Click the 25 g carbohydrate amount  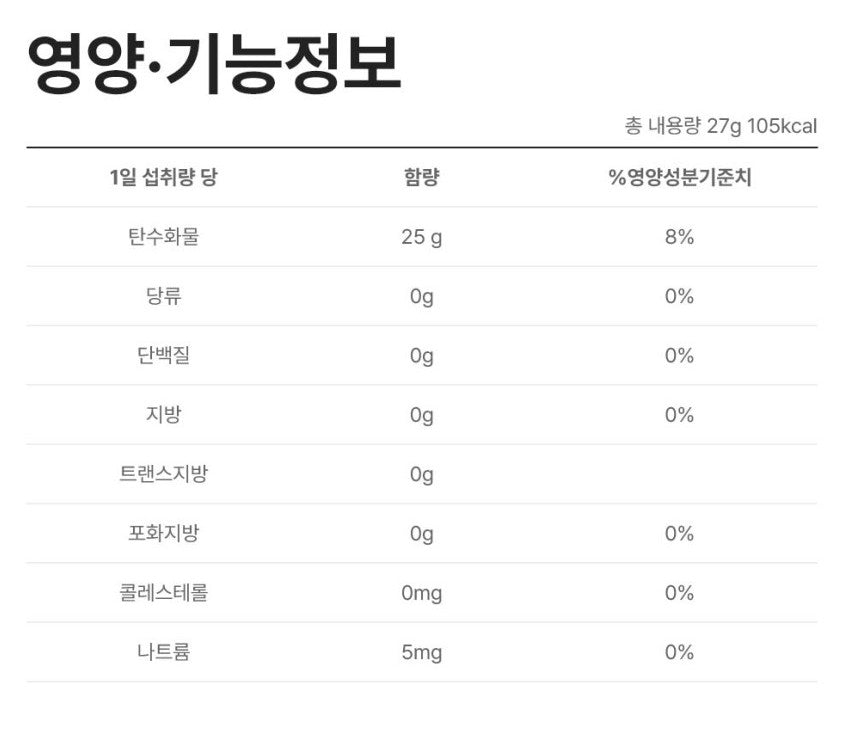point(421,237)
